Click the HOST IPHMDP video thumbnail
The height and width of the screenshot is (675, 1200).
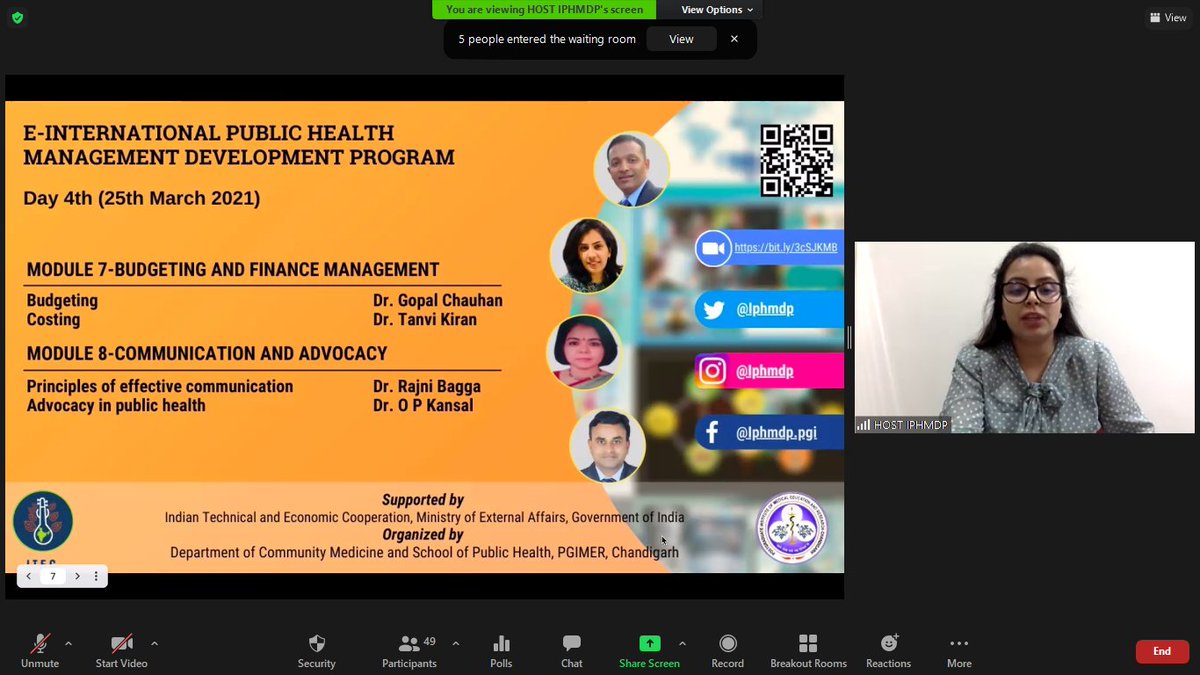[1024, 337]
